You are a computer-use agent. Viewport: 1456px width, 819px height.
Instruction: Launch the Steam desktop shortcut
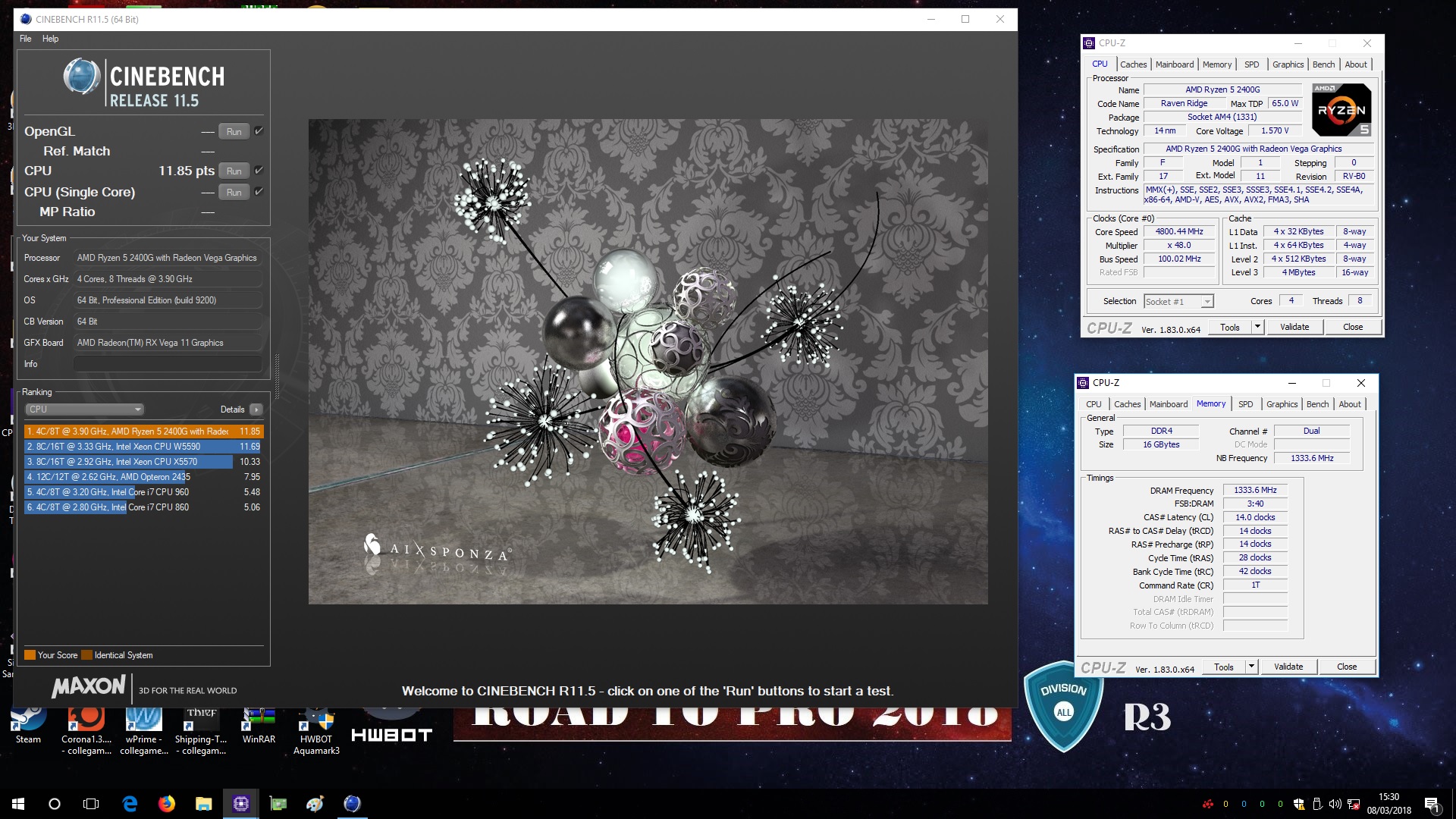click(28, 724)
